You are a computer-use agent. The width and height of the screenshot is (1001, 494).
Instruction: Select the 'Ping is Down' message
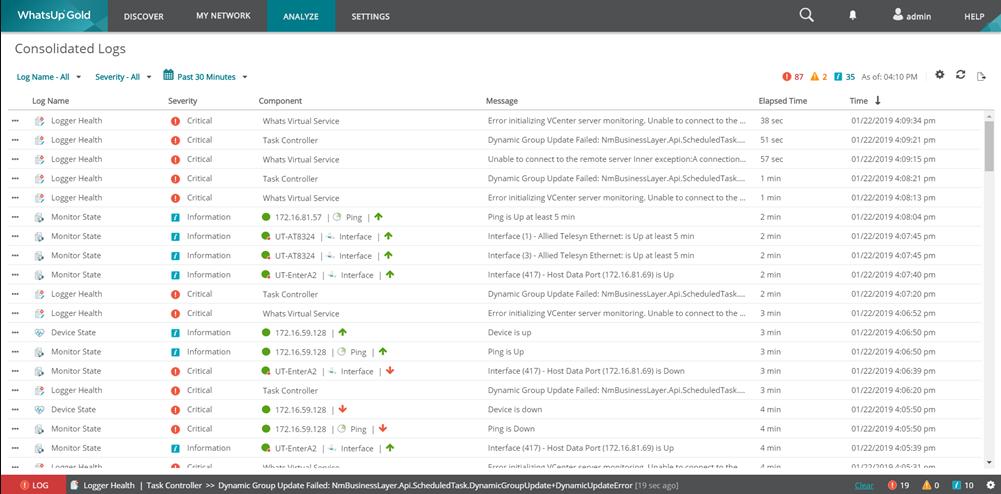(511, 429)
